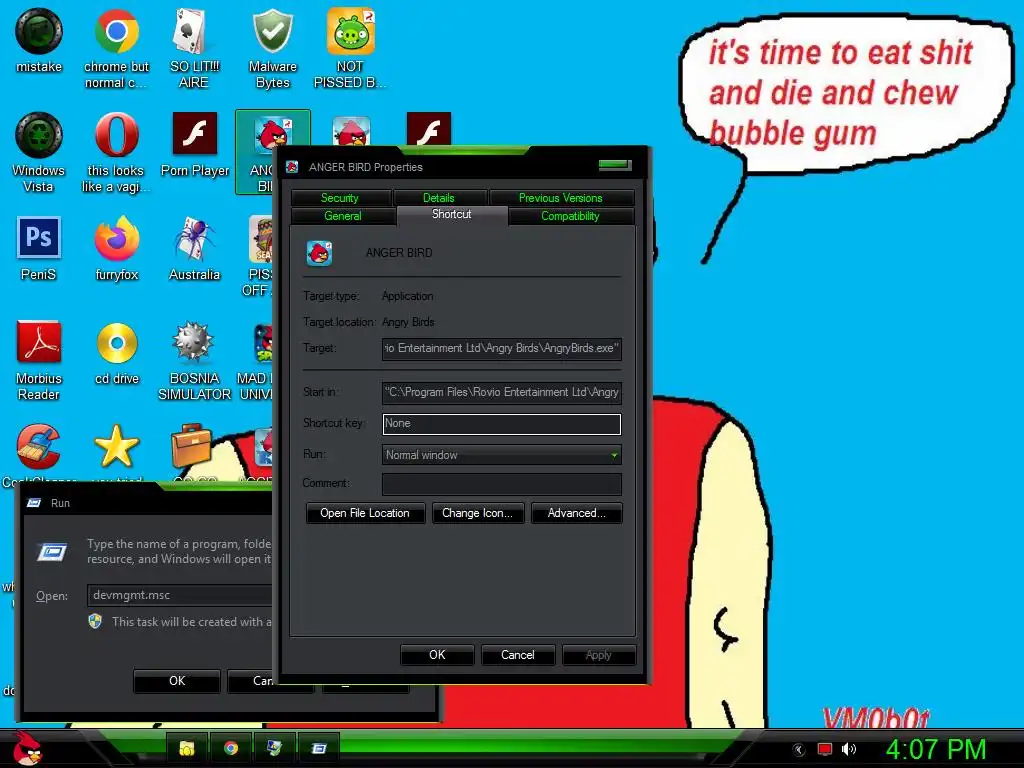The image size is (1024, 768).
Task: Click the volume speaker tray icon
Action: [848, 749]
